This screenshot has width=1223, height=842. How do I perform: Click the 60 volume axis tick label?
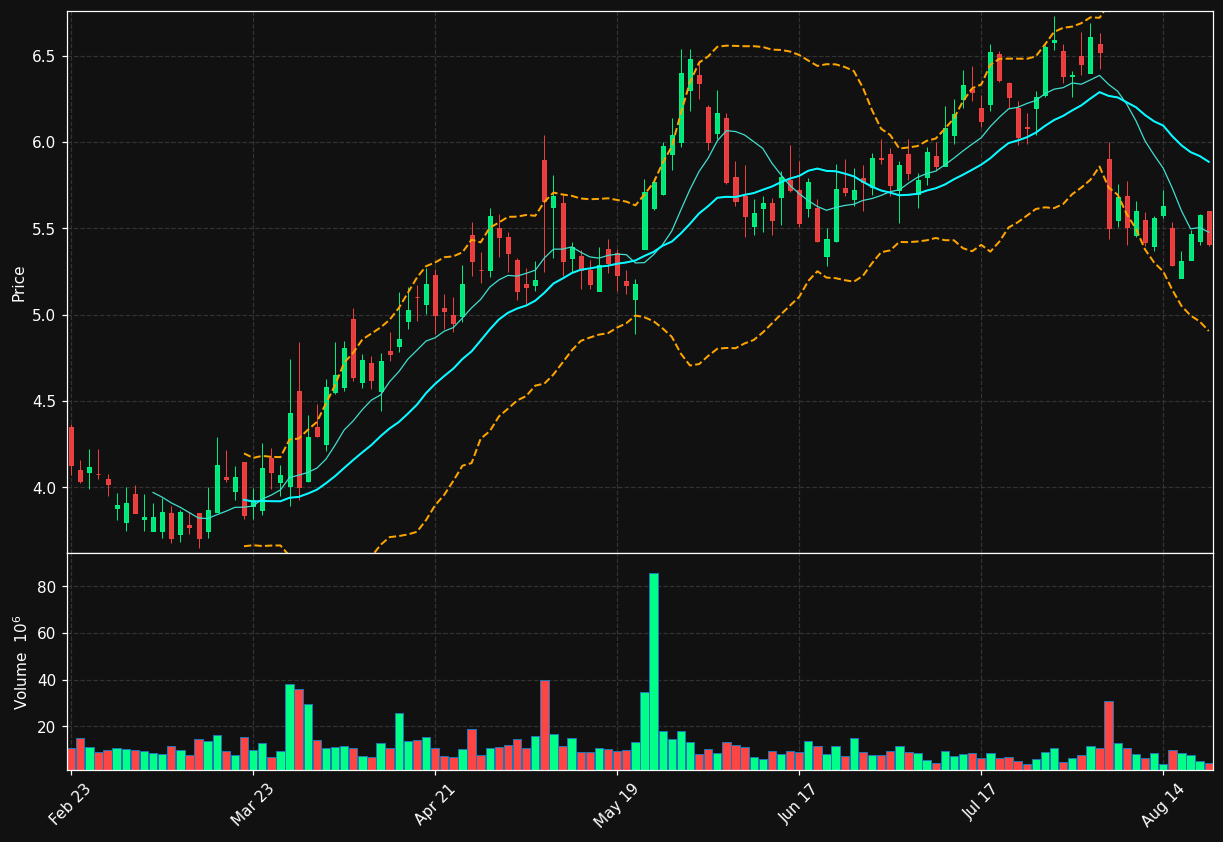tap(46, 634)
